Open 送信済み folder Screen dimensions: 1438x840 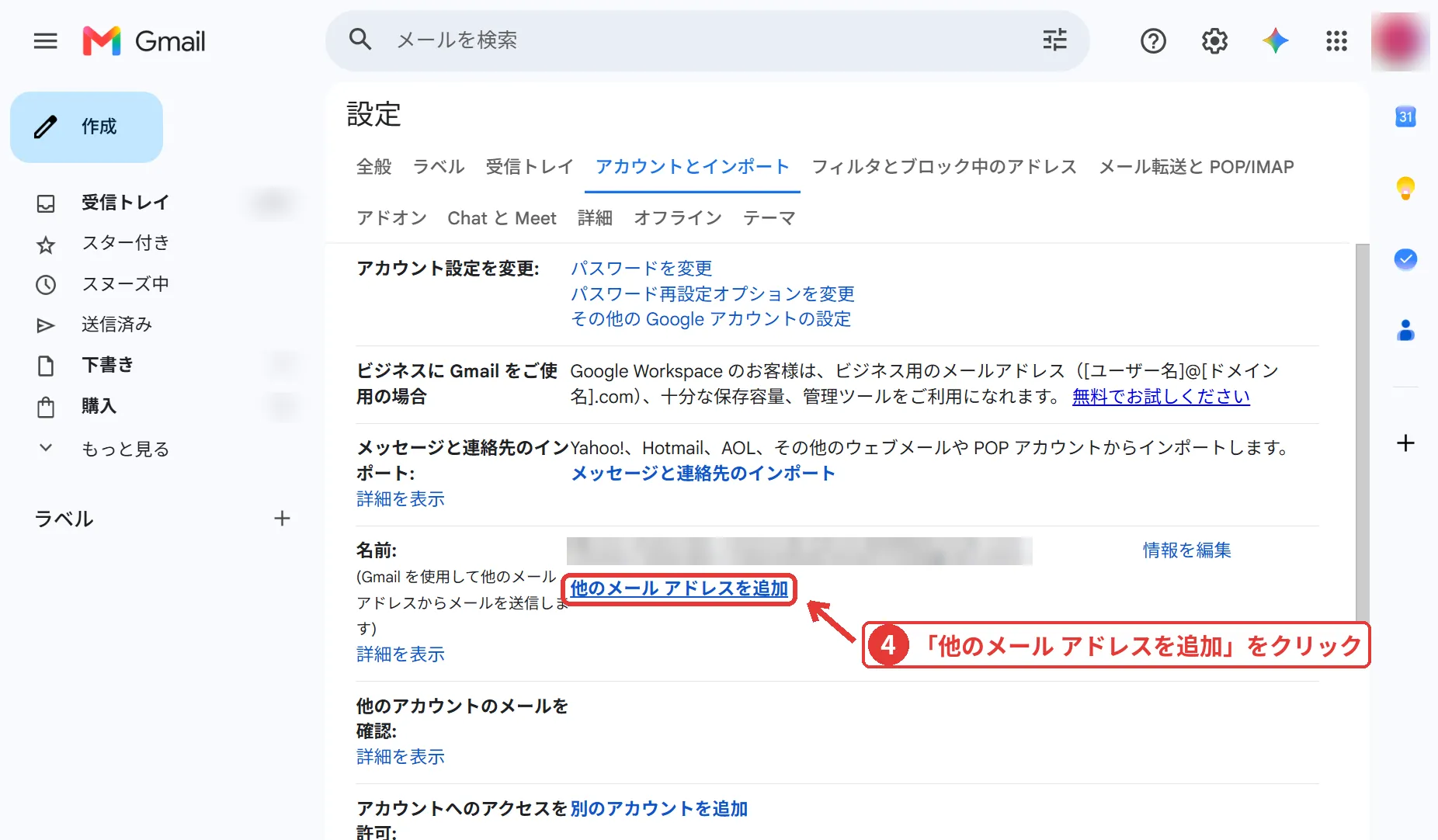tap(116, 325)
